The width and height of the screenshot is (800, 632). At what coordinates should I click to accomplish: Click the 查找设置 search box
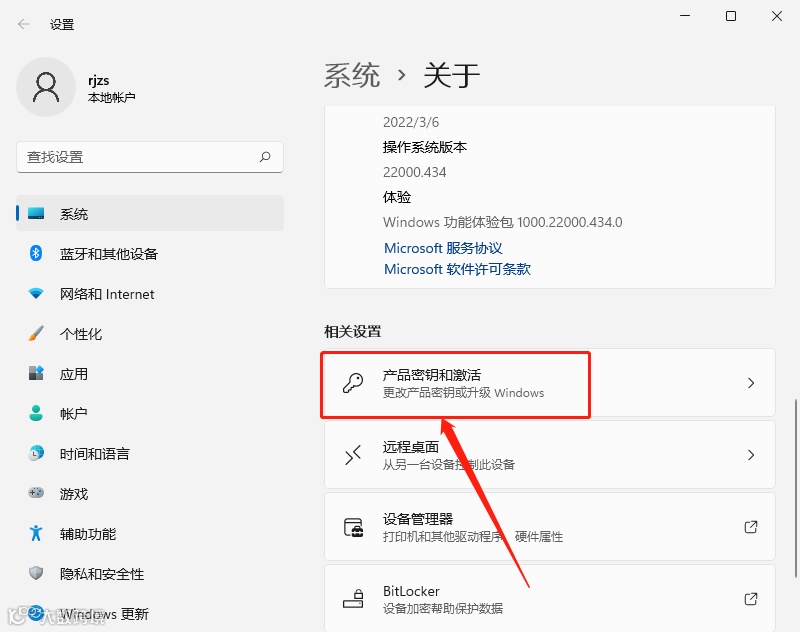tap(150, 157)
